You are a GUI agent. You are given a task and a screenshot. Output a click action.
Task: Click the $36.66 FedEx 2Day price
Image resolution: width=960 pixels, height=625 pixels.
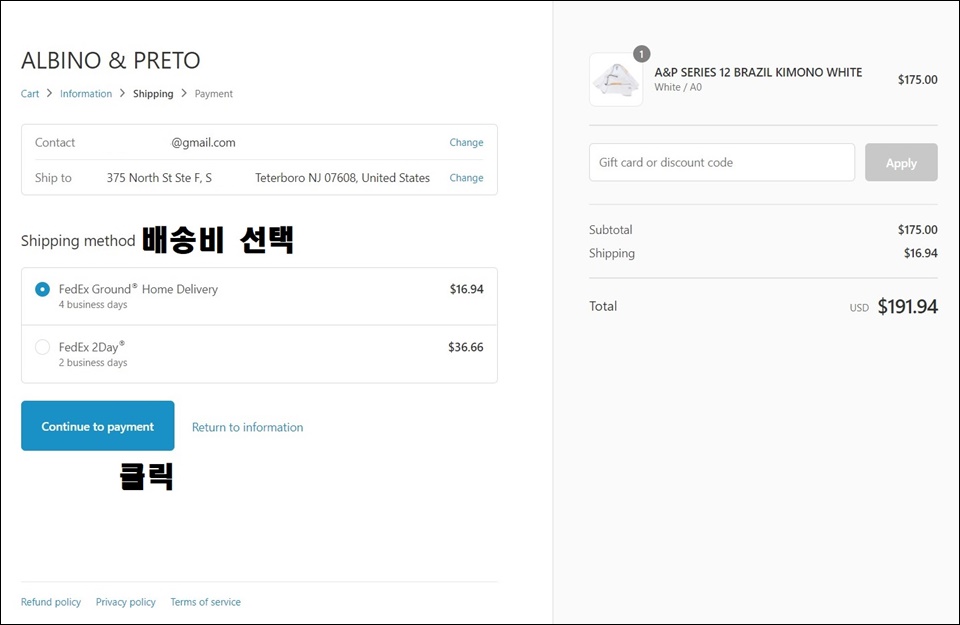[x=466, y=347]
